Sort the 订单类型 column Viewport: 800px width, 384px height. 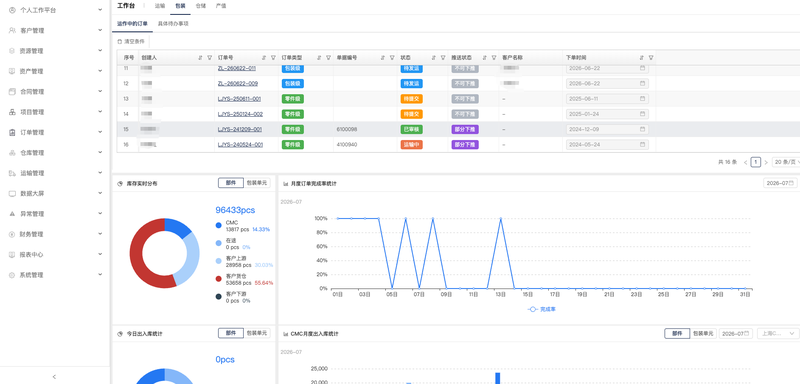tap(319, 58)
